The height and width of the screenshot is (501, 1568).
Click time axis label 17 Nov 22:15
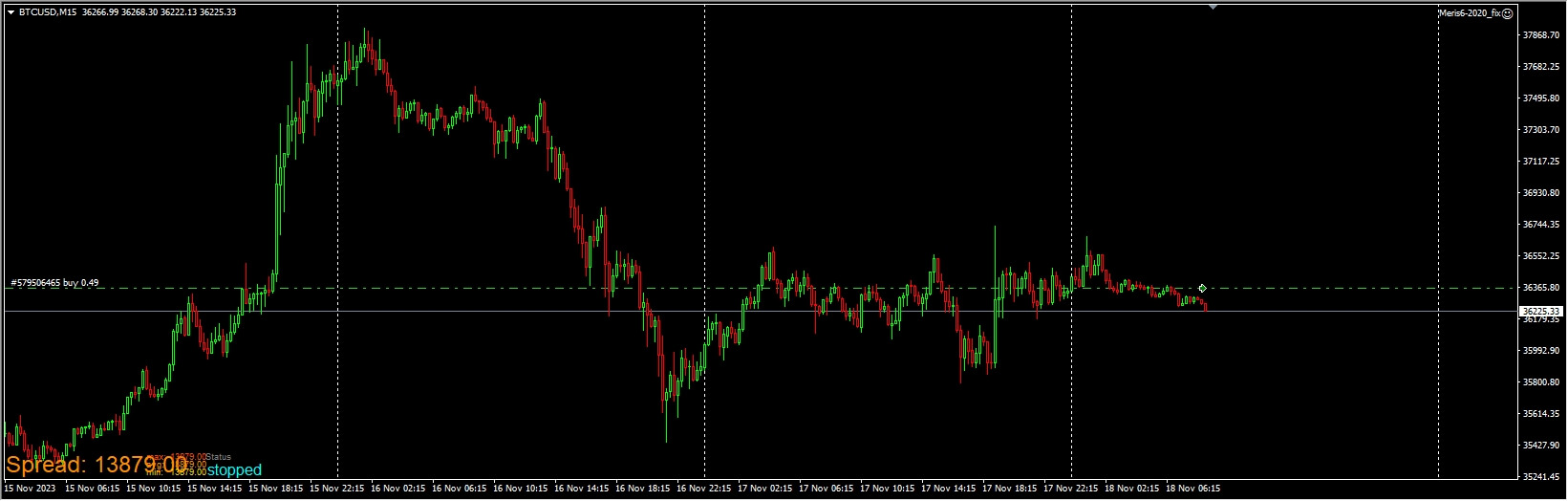[1071, 489]
